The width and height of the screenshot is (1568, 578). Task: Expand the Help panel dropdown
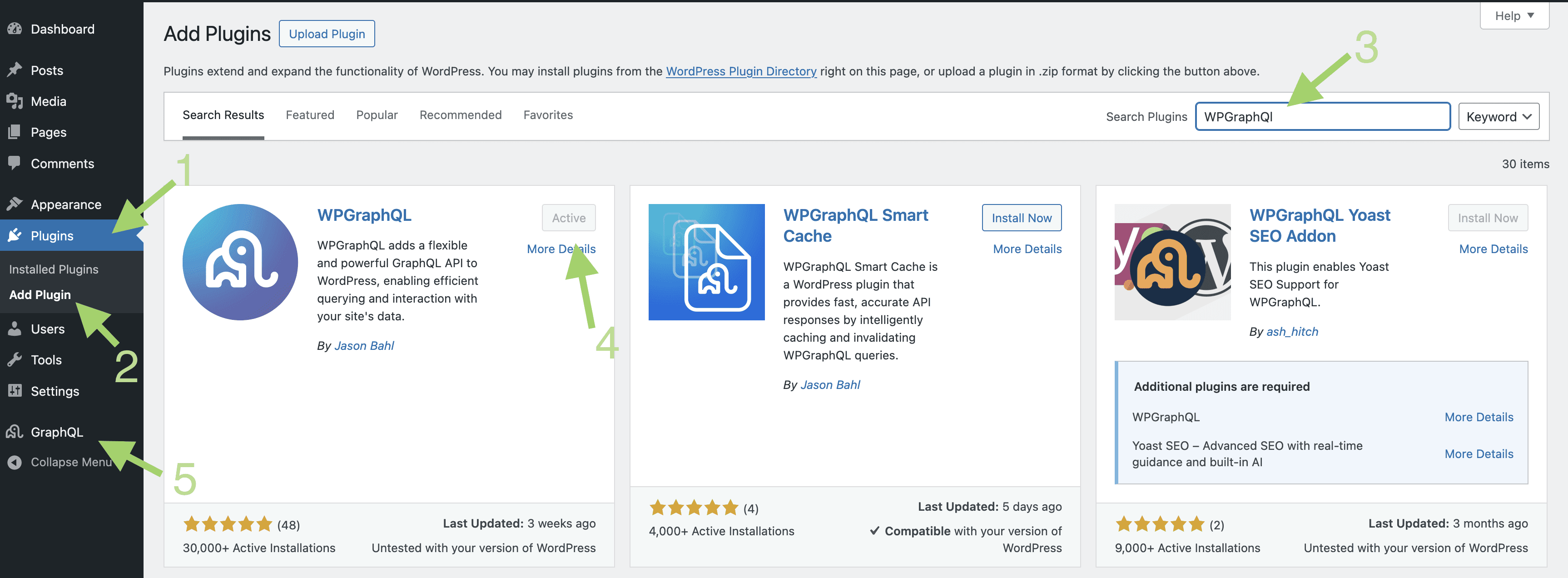click(1514, 16)
